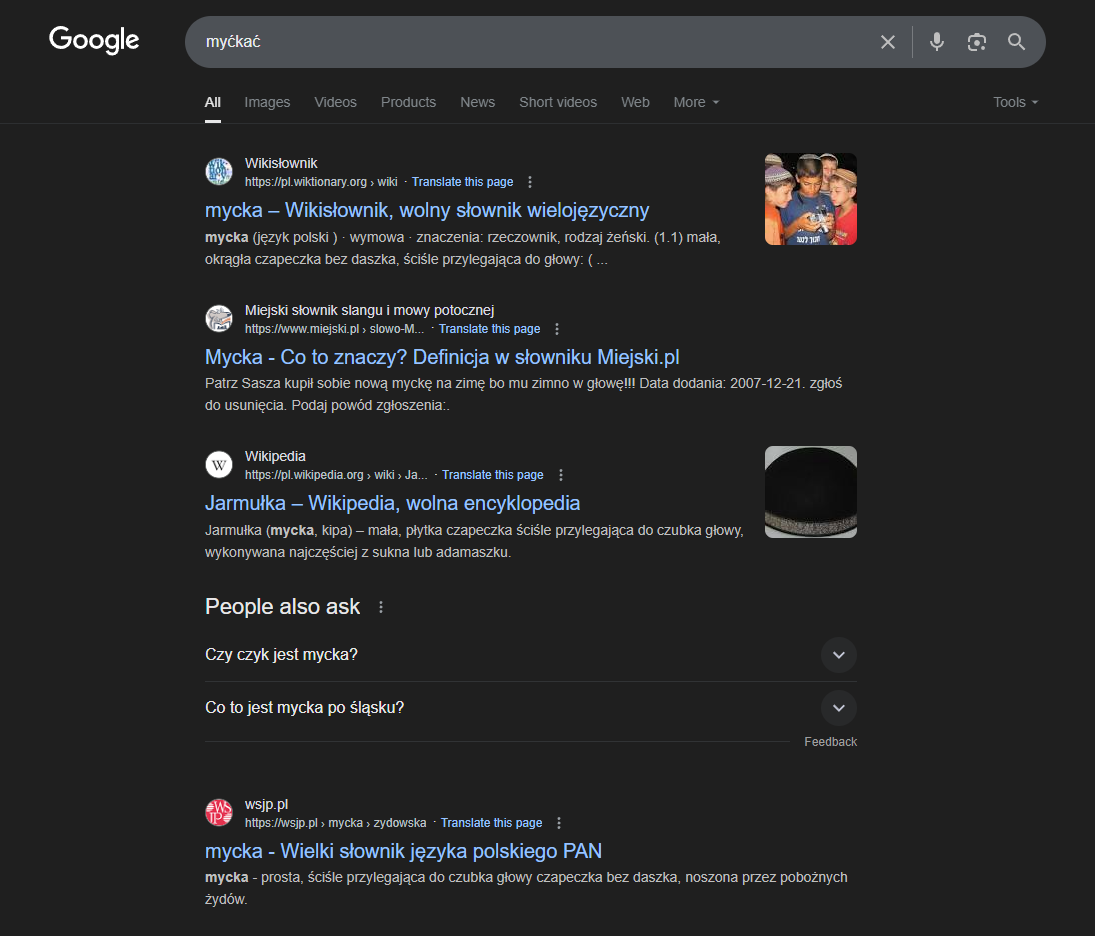The width and height of the screenshot is (1095, 936).
Task: Open the black jarmułka thumbnail
Action: pyautogui.click(x=811, y=492)
